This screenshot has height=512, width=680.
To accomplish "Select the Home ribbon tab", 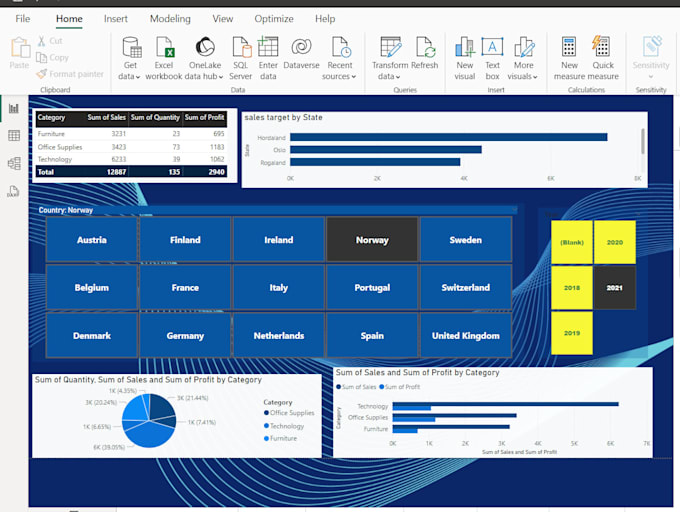I will 69,19.
